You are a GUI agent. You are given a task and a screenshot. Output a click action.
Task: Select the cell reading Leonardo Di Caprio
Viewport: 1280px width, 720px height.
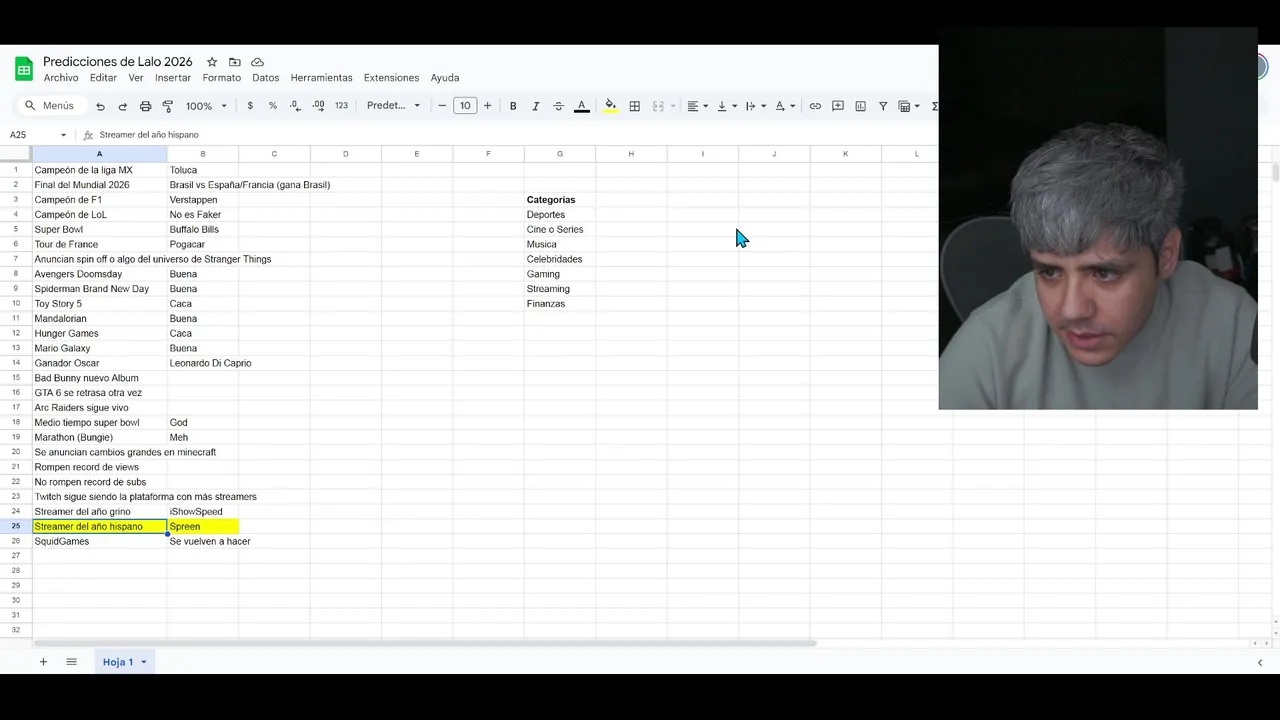[x=203, y=363]
